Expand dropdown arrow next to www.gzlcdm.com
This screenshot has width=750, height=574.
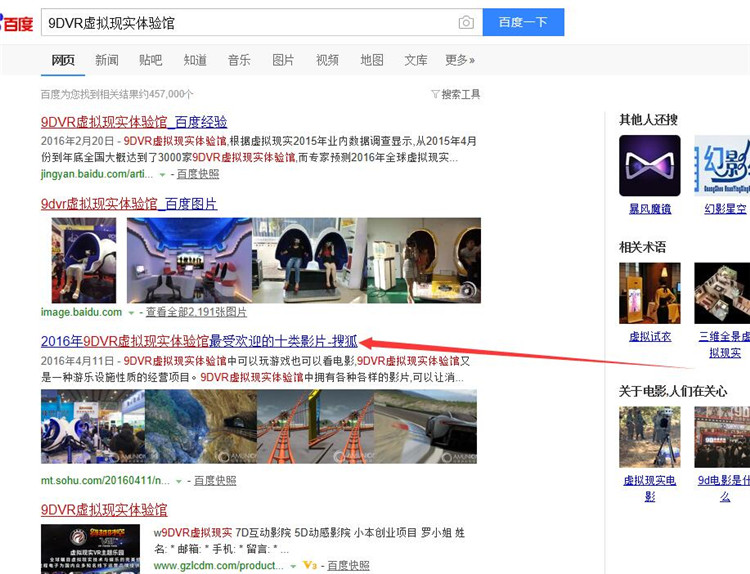click(293, 567)
